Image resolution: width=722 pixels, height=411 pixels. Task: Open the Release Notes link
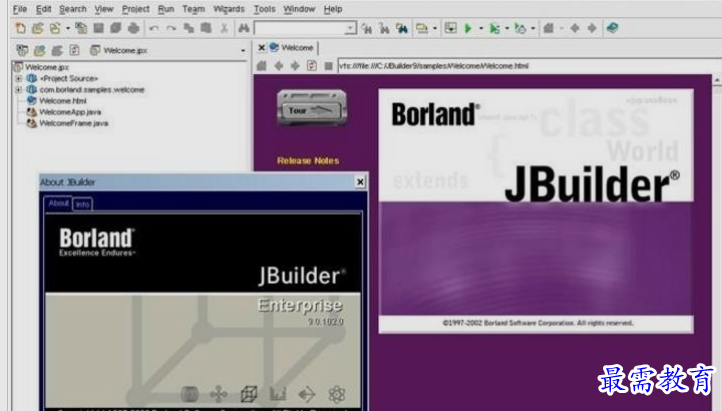[x=308, y=161]
